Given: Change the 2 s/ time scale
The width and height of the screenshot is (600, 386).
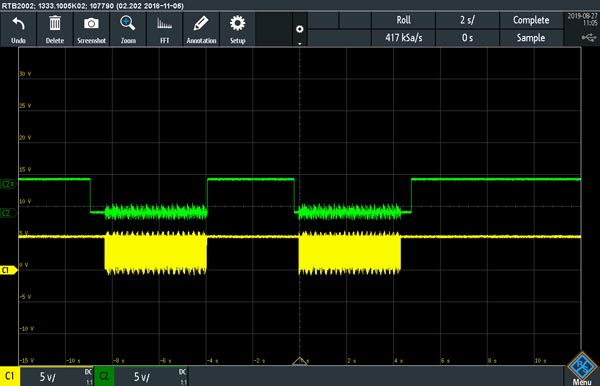Looking at the screenshot, I should [467, 20].
